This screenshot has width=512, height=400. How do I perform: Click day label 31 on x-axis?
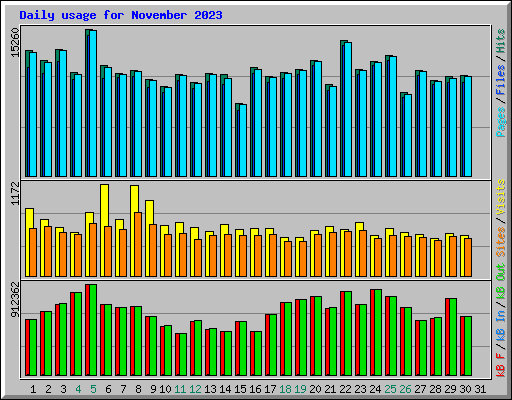pyautogui.click(x=480, y=389)
